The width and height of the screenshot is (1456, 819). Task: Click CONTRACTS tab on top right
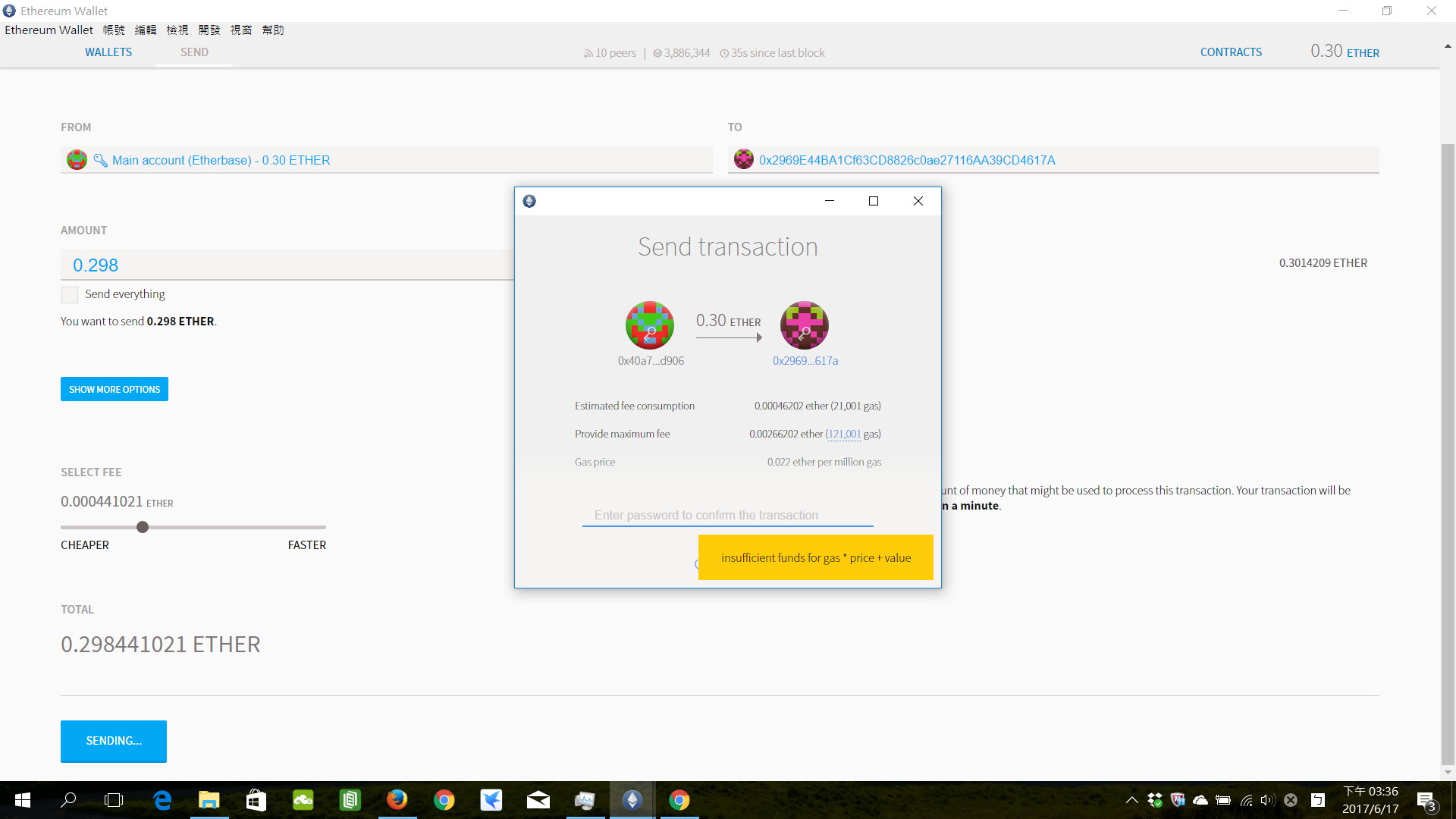pyautogui.click(x=1230, y=52)
